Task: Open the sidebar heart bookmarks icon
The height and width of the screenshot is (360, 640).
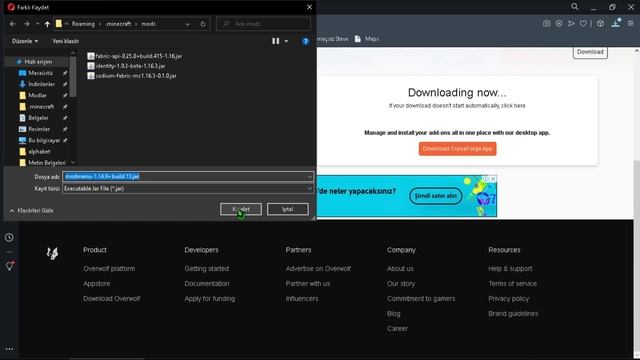Action: pyautogui.click(x=10, y=266)
